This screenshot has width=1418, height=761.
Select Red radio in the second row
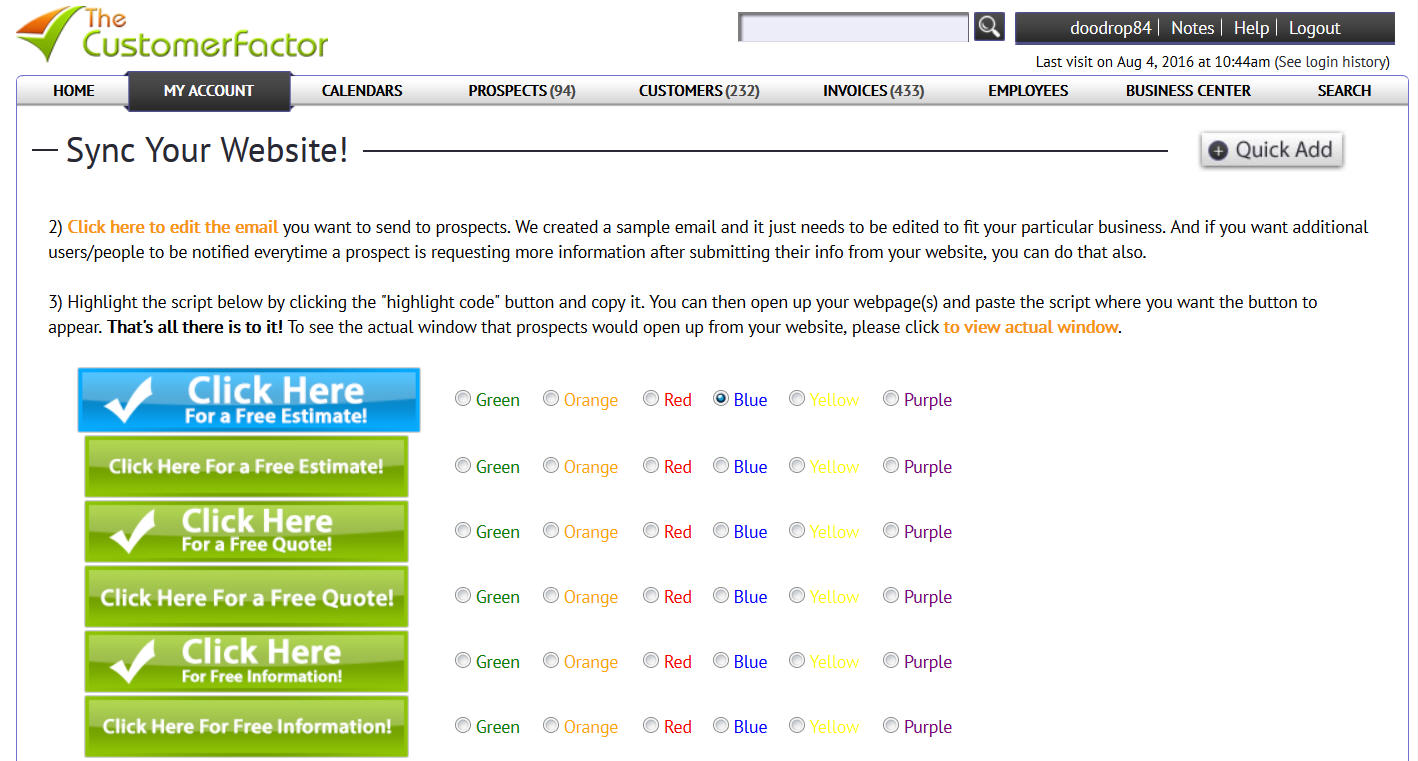[651, 466]
